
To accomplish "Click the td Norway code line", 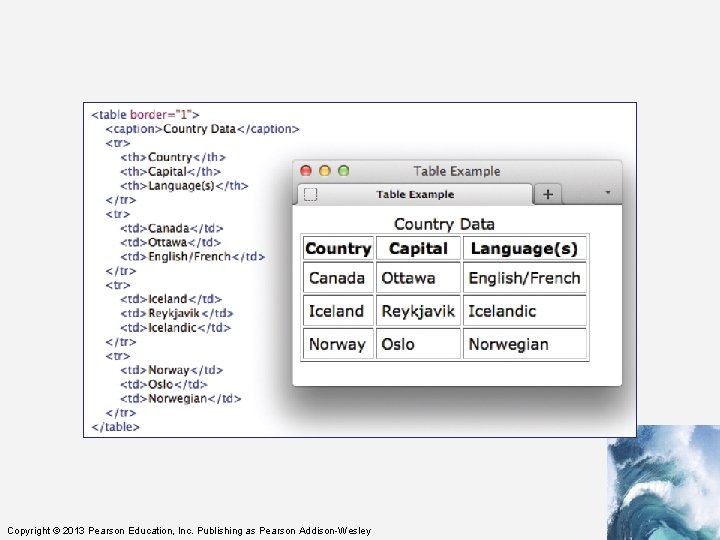I will (x=172, y=370).
